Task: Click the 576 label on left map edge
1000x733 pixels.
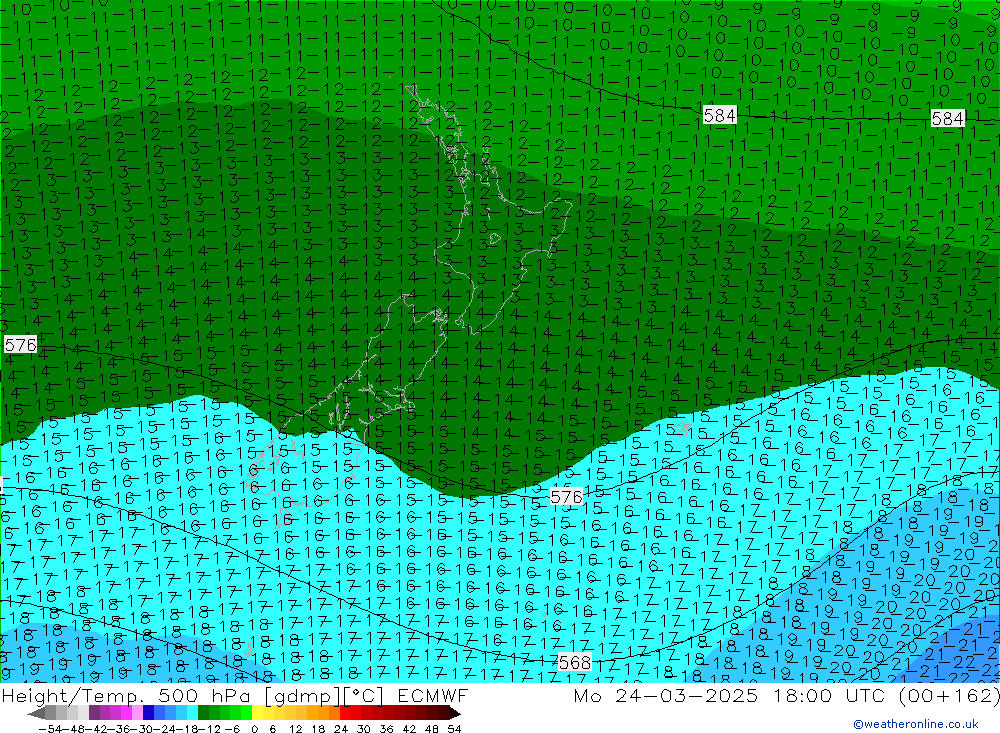Action: coord(20,345)
